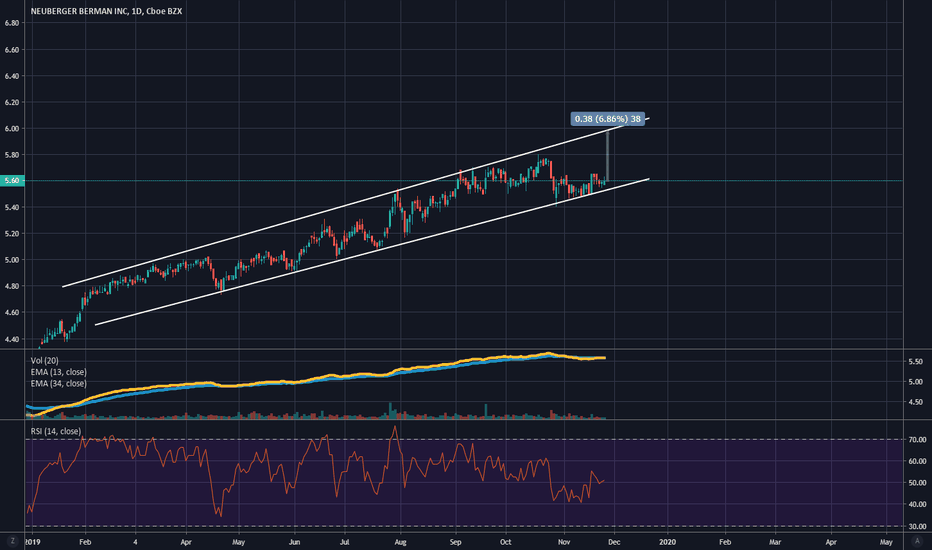Click the 6.80 price axis label
The width and height of the screenshot is (932, 550).
(12, 23)
